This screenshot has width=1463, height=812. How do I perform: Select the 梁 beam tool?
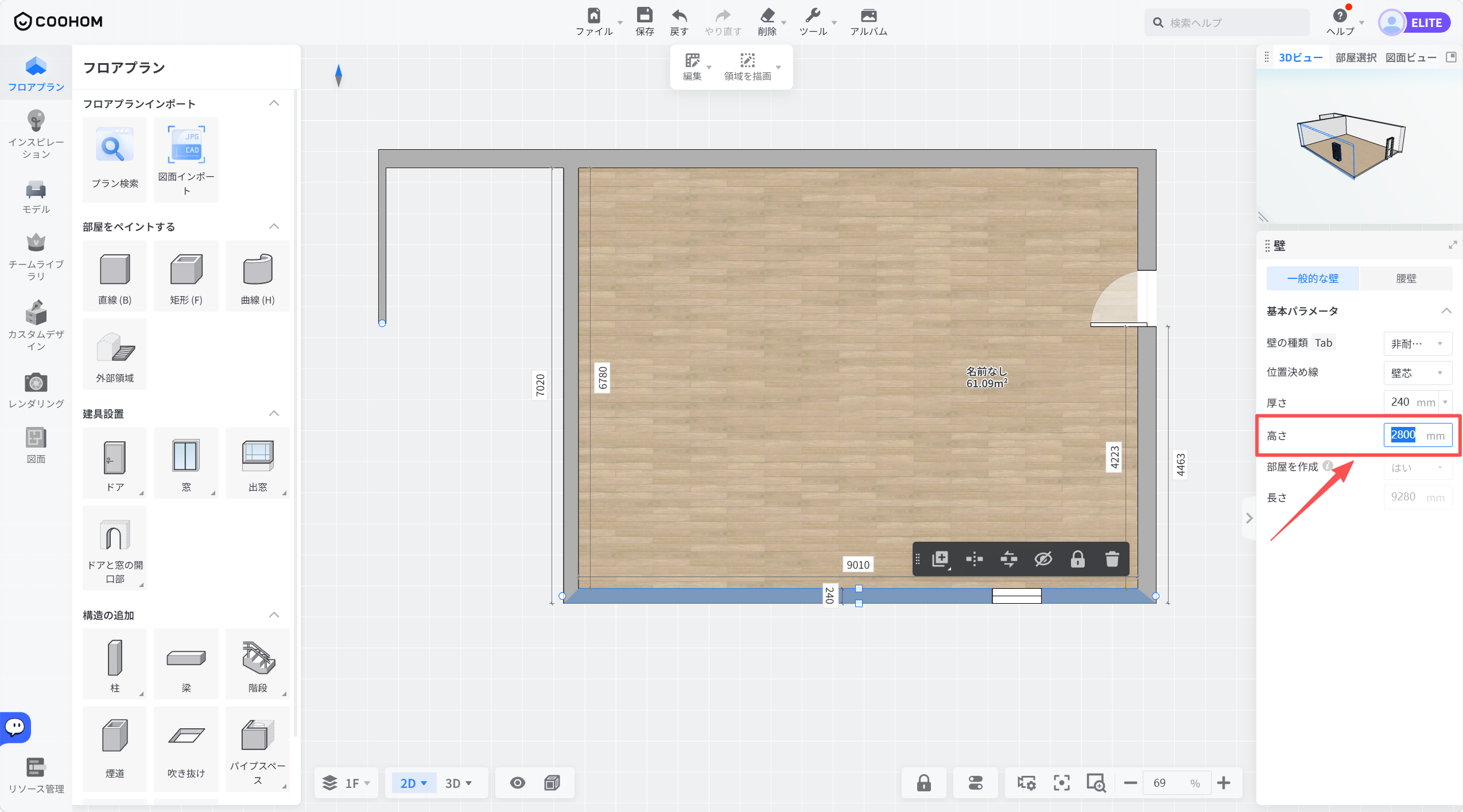(186, 664)
